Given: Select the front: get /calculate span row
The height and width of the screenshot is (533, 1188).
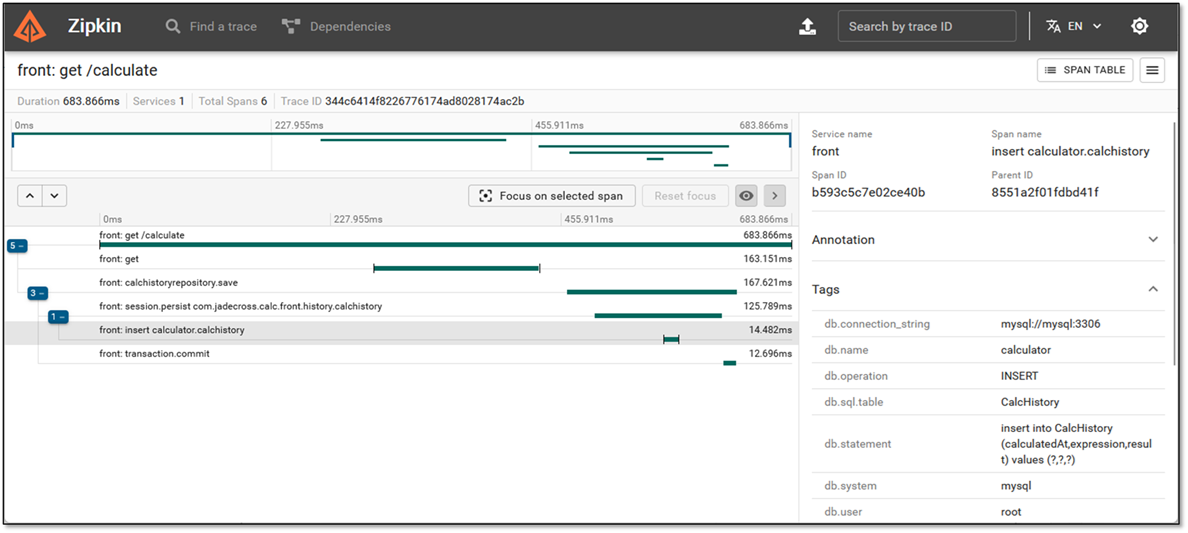Looking at the screenshot, I should point(446,238).
